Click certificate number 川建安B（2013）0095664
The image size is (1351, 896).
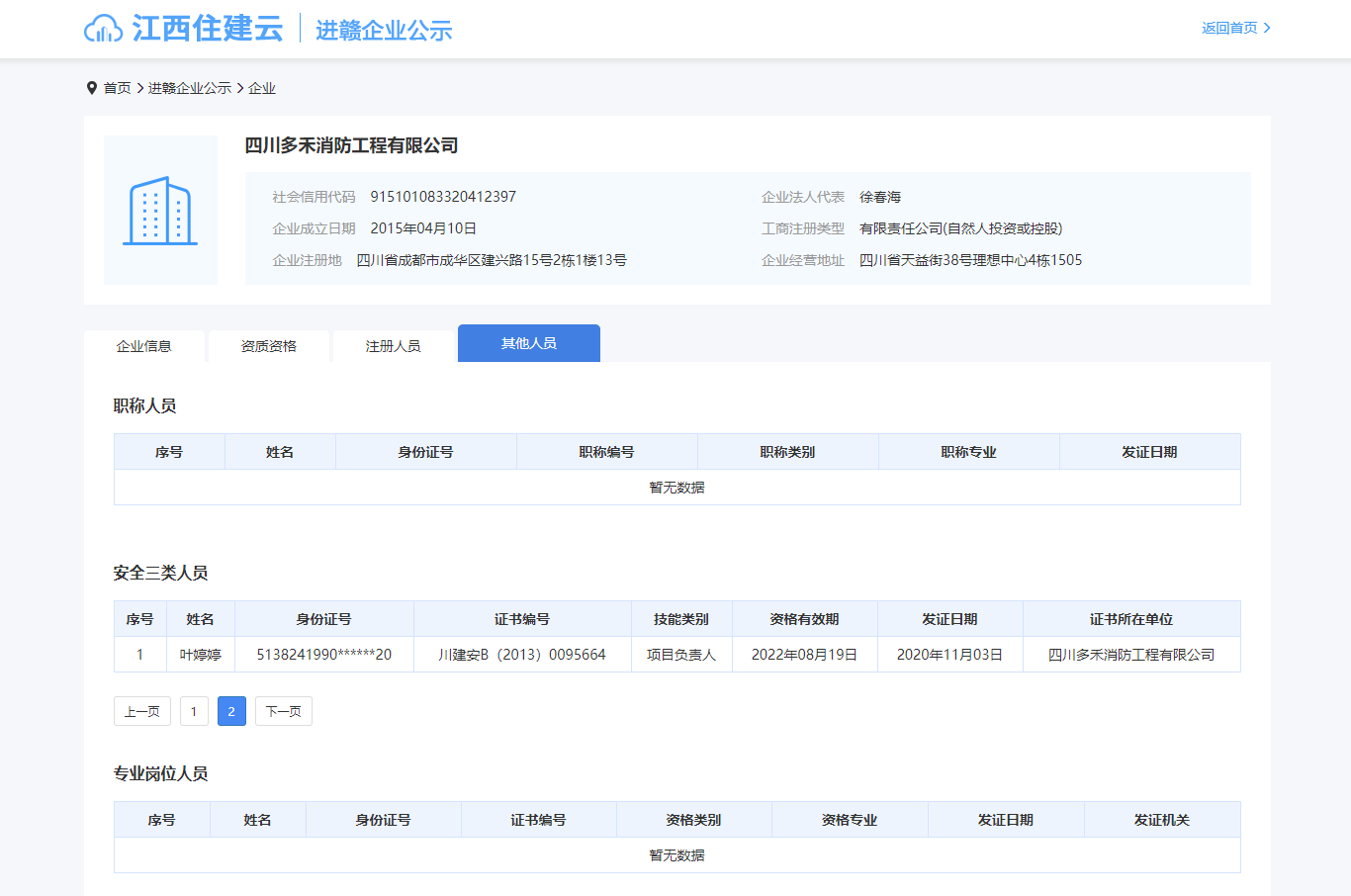(x=522, y=655)
